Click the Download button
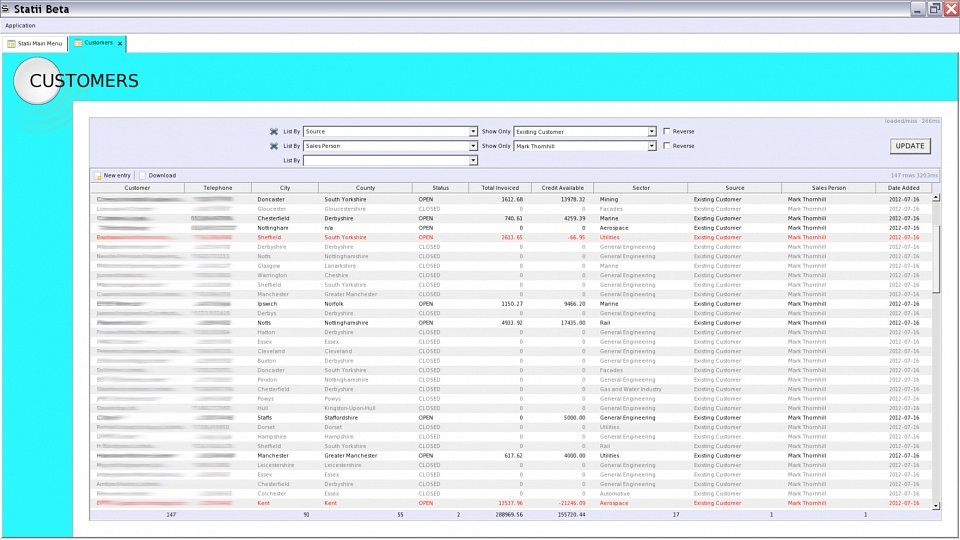Screen dimensions: 960x540 [157, 176]
